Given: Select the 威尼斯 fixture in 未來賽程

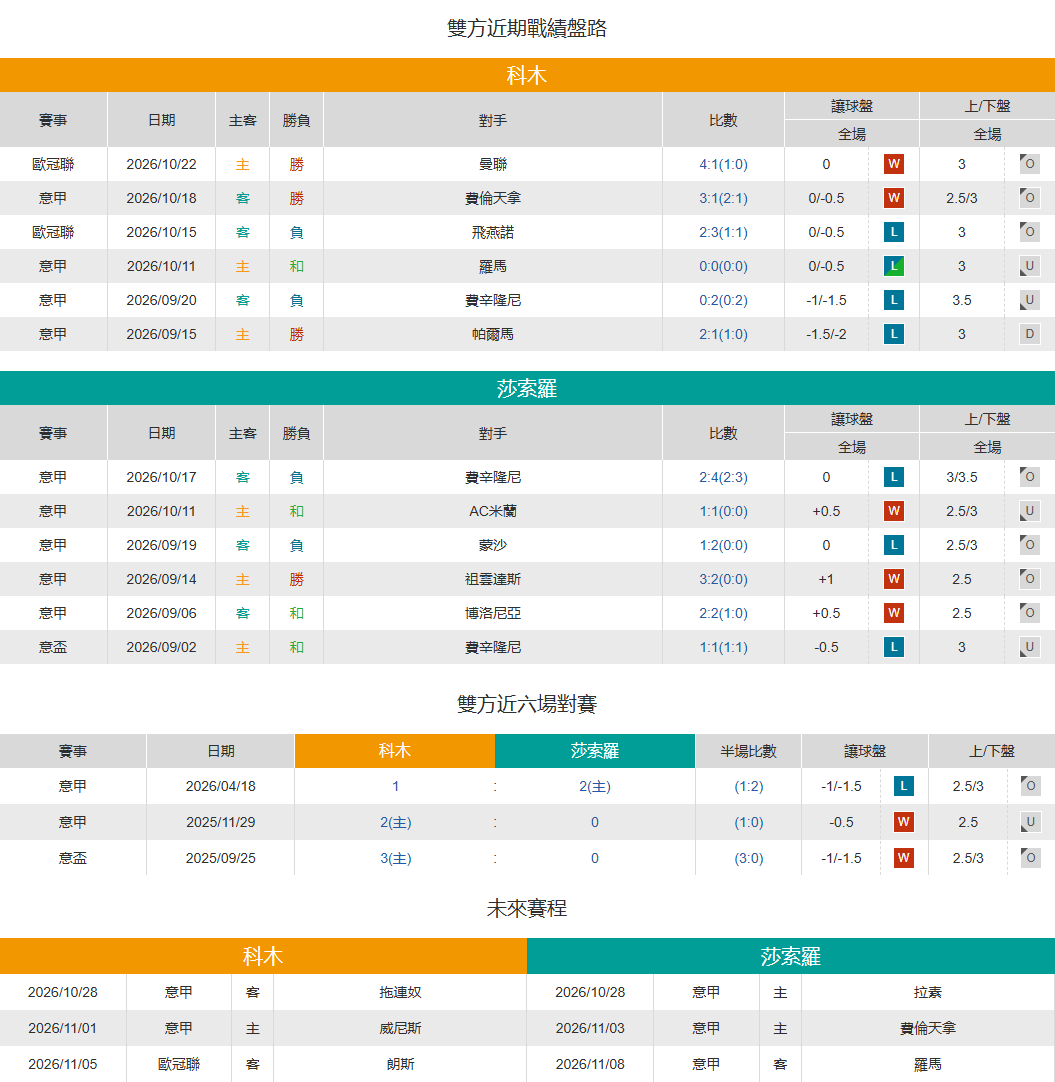Looking at the screenshot, I should click(x=400, y=1028).
